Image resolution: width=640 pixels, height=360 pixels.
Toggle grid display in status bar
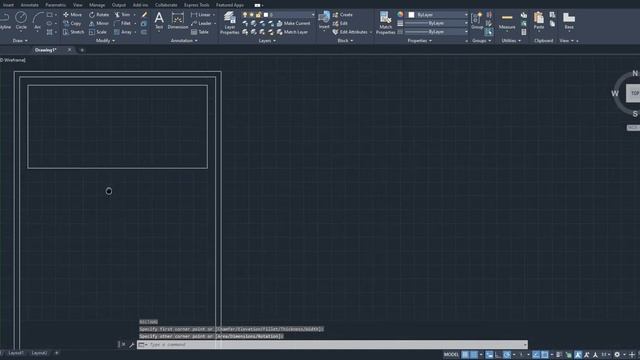(465, 354)
